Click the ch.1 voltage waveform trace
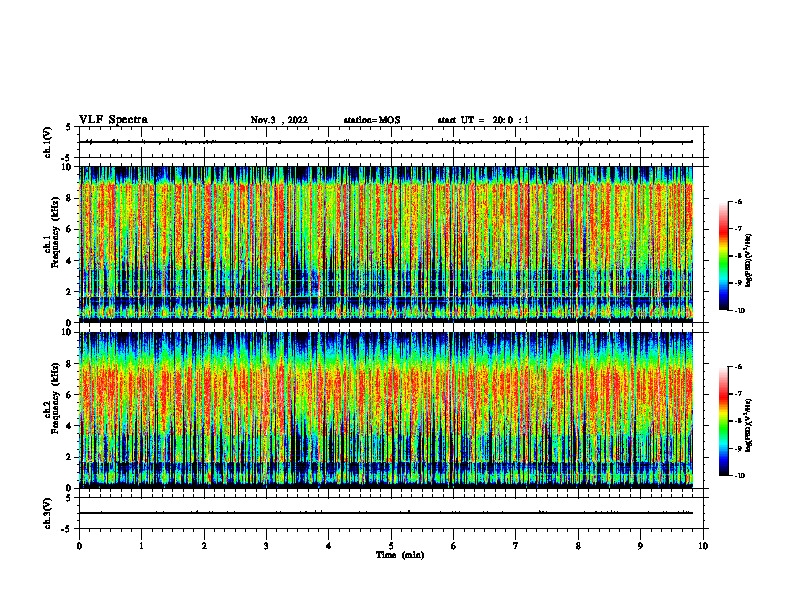792x612 pixels. 386,142
